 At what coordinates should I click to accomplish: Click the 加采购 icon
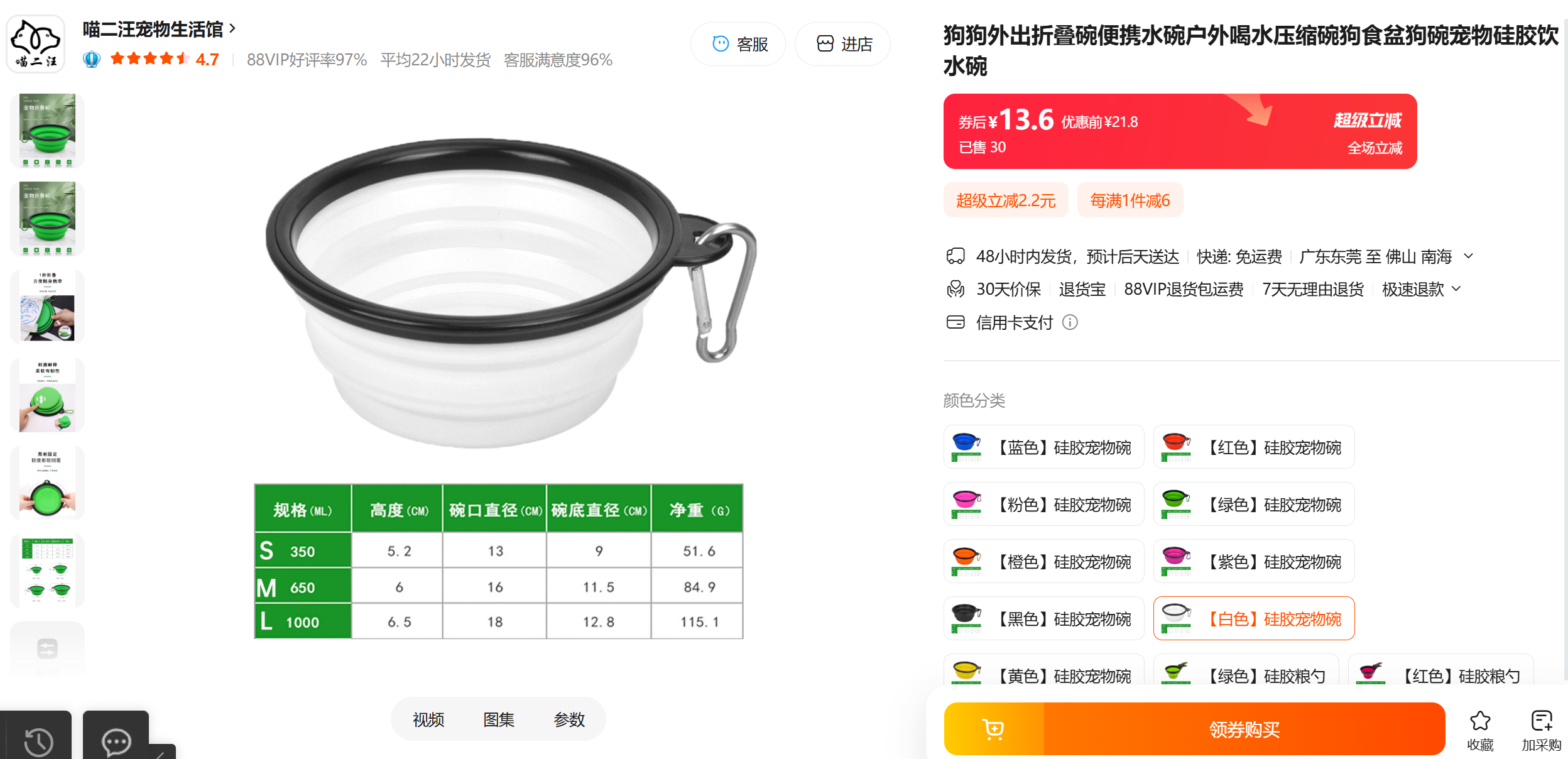click(1542, 721)
